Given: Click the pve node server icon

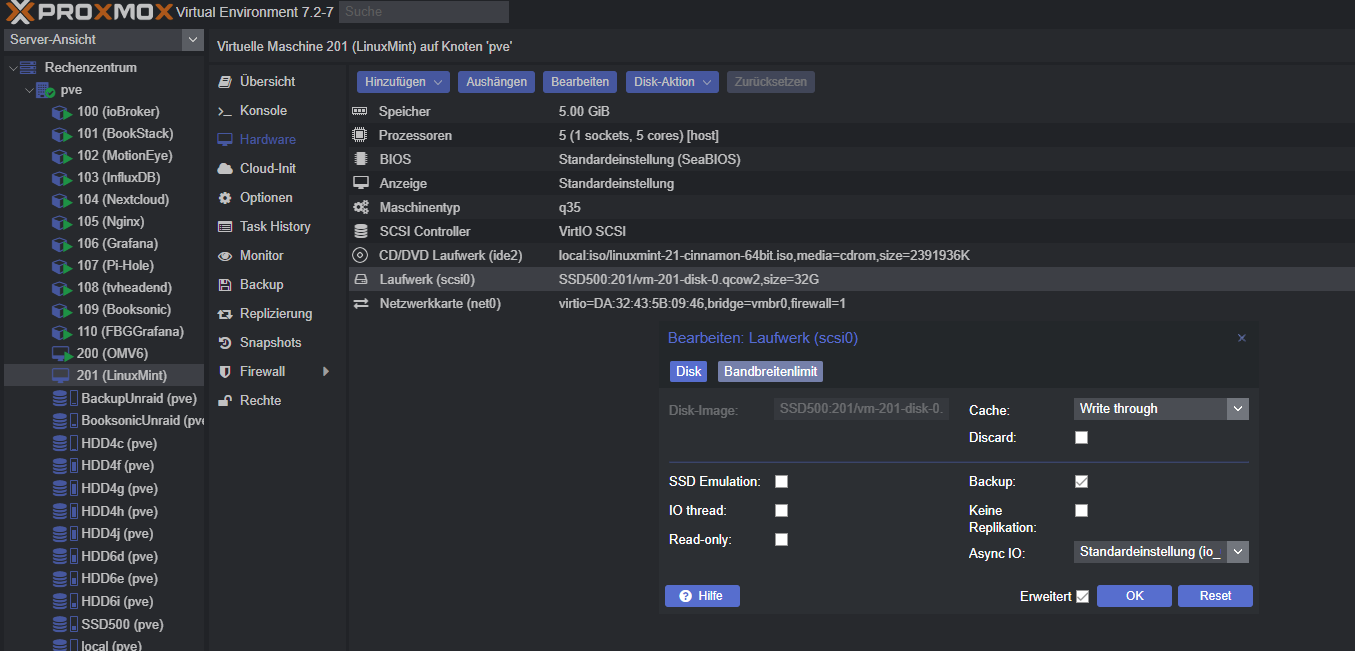Looking at the screenshot, I should 45,90.
